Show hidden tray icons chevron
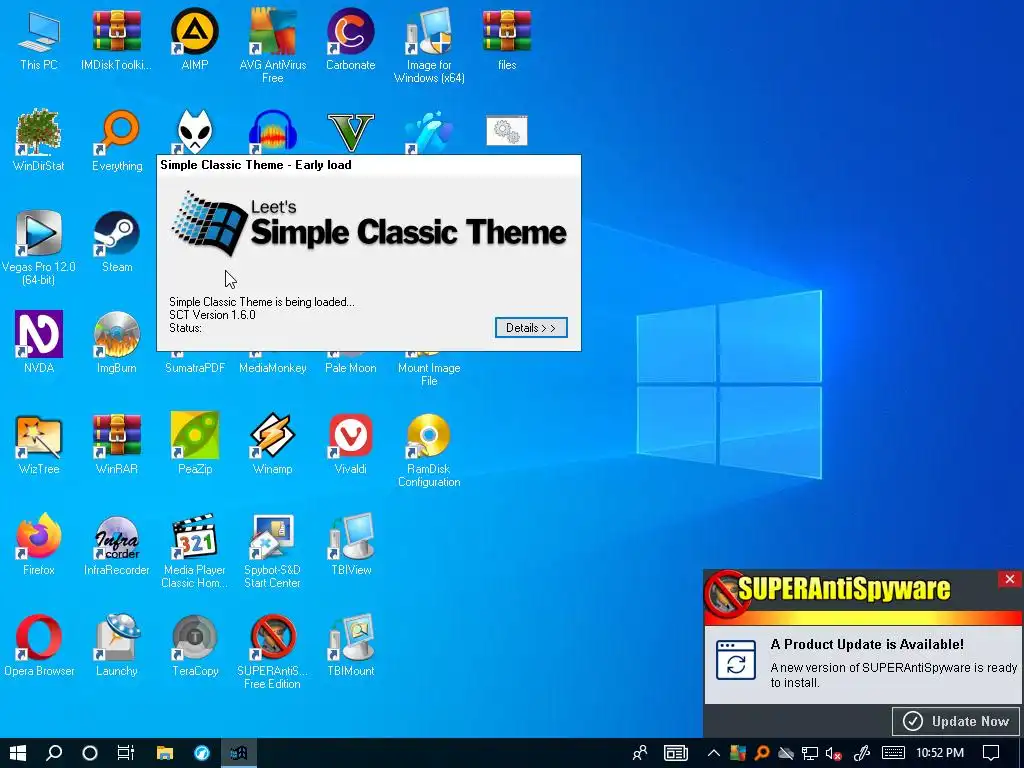Screen dimensions: 1024x768 [713, 753]
